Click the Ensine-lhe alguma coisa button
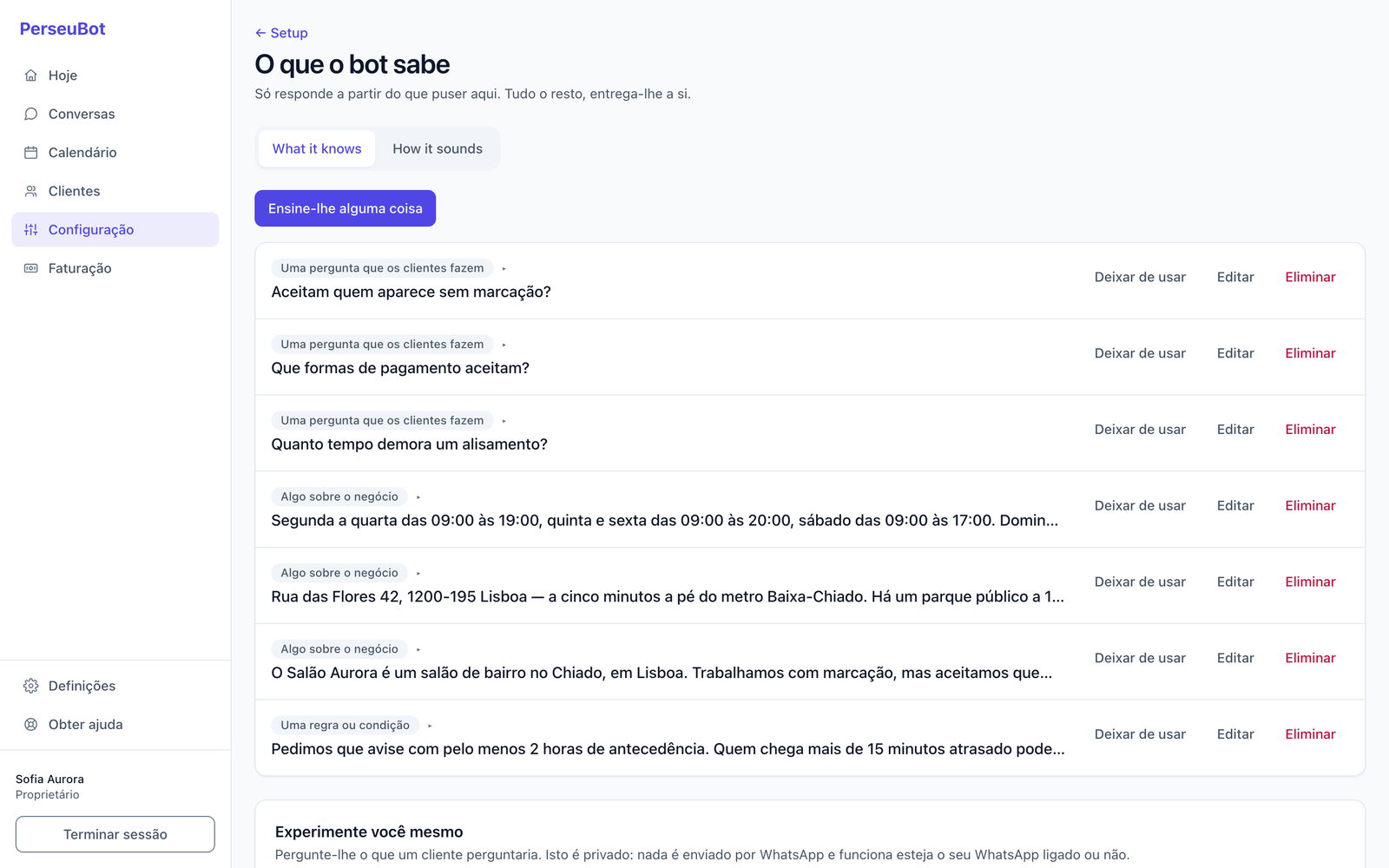This screenshot has height=868, width=1389. (x=345, y=208)
